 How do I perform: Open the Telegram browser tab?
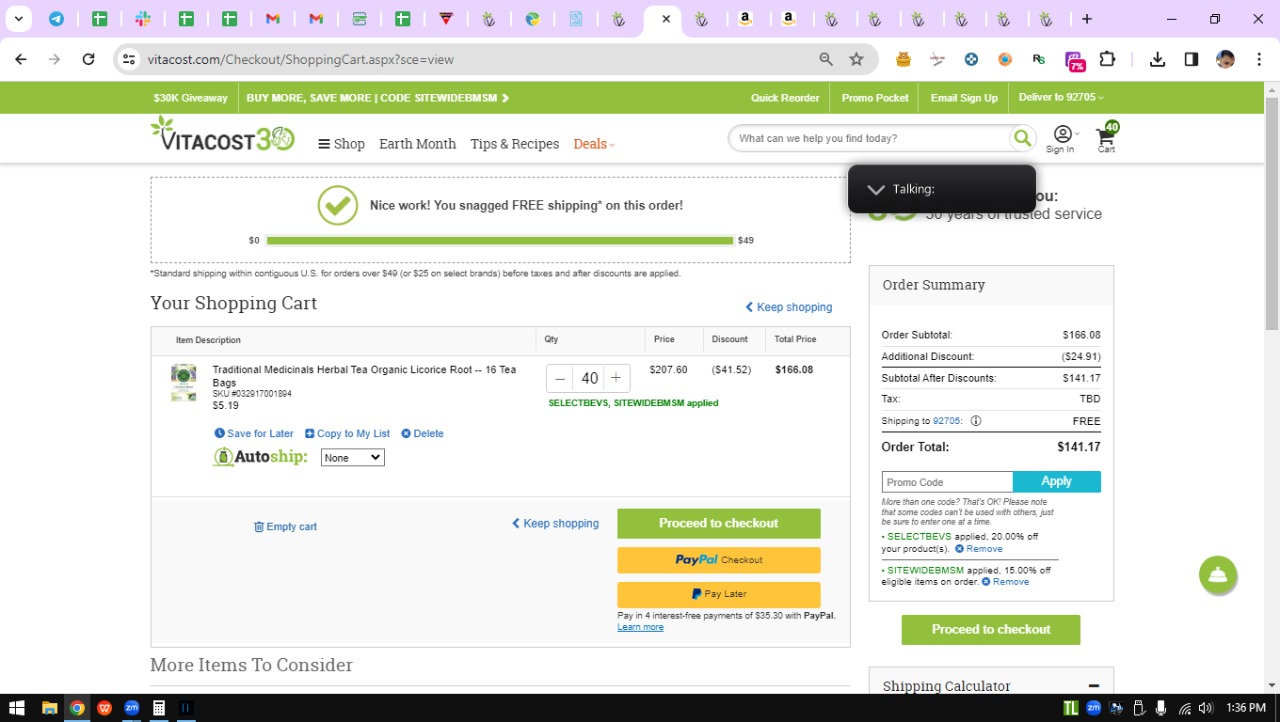56,19
